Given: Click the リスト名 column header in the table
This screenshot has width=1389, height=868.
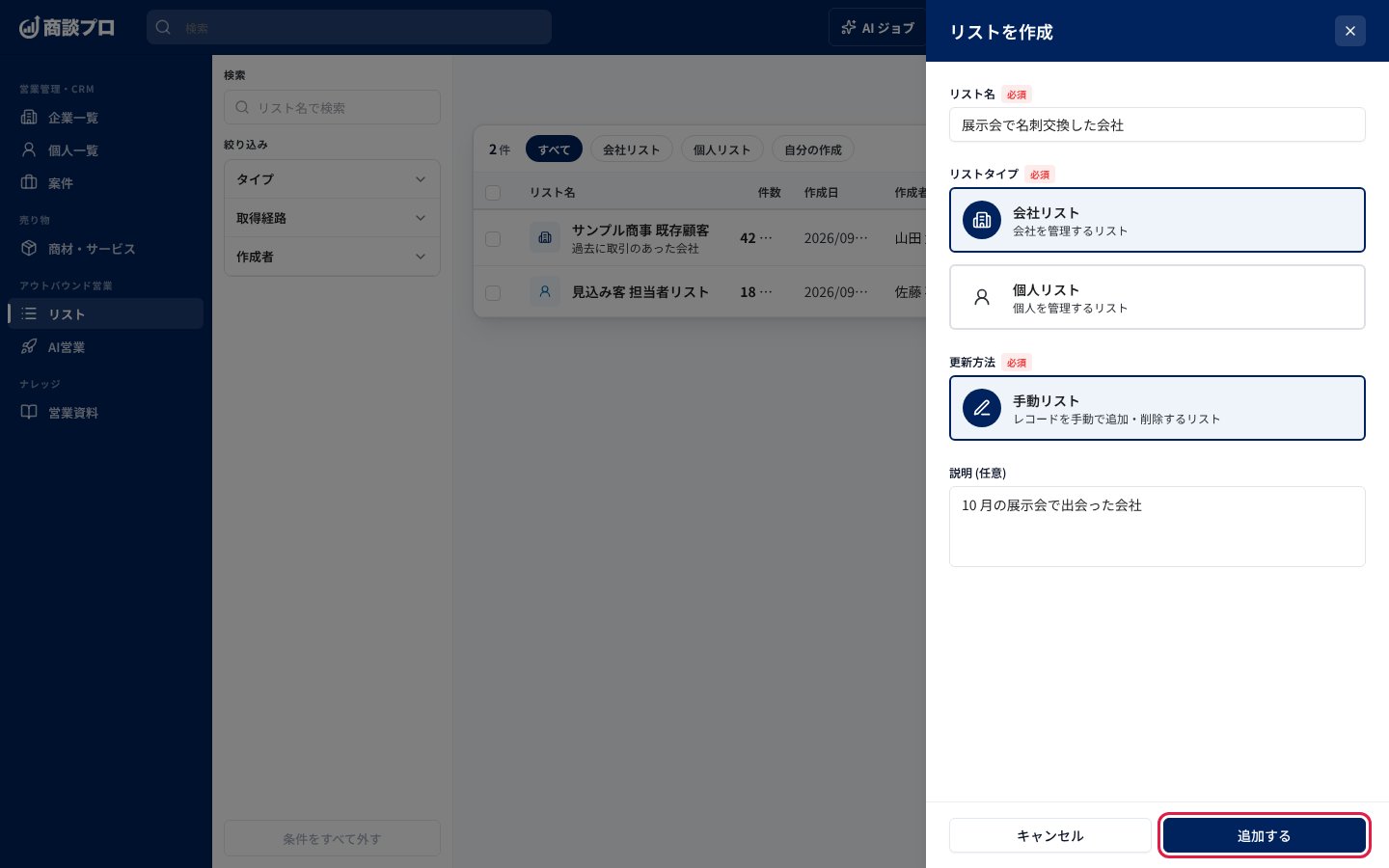Looking at the screenshot, I should point(553,193).
